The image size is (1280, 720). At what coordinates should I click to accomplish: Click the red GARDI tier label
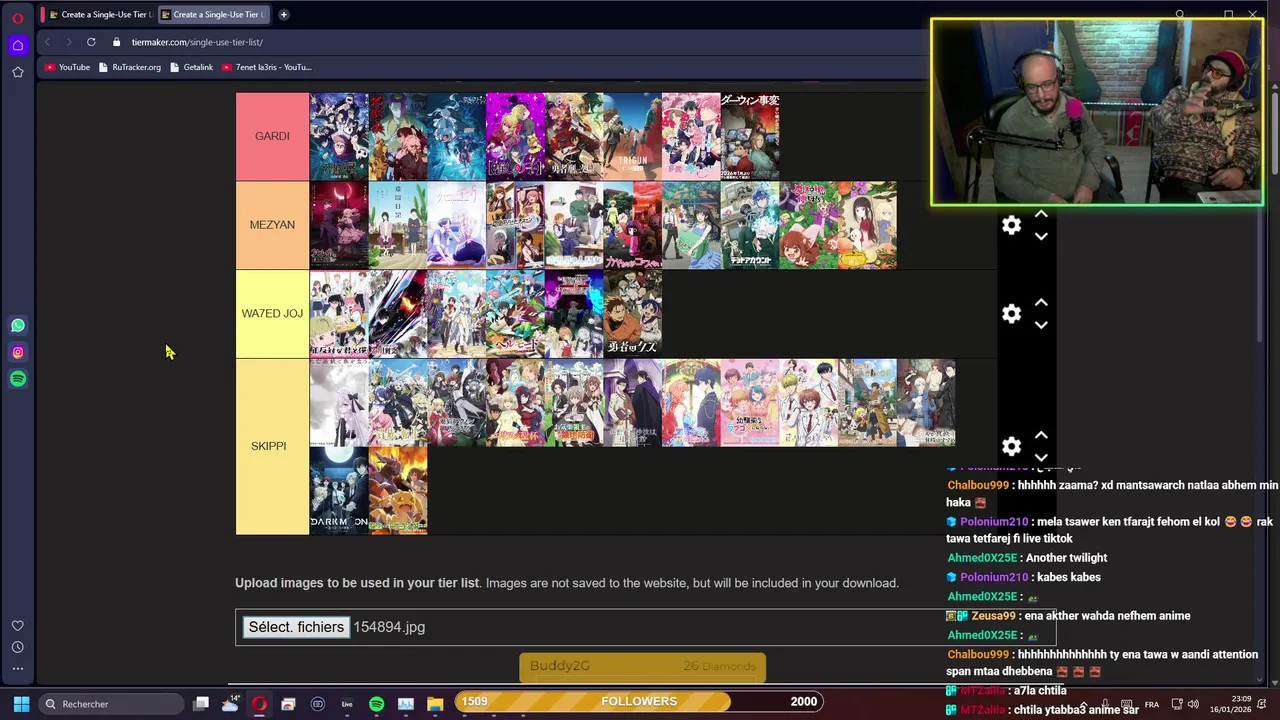[272, 136]
